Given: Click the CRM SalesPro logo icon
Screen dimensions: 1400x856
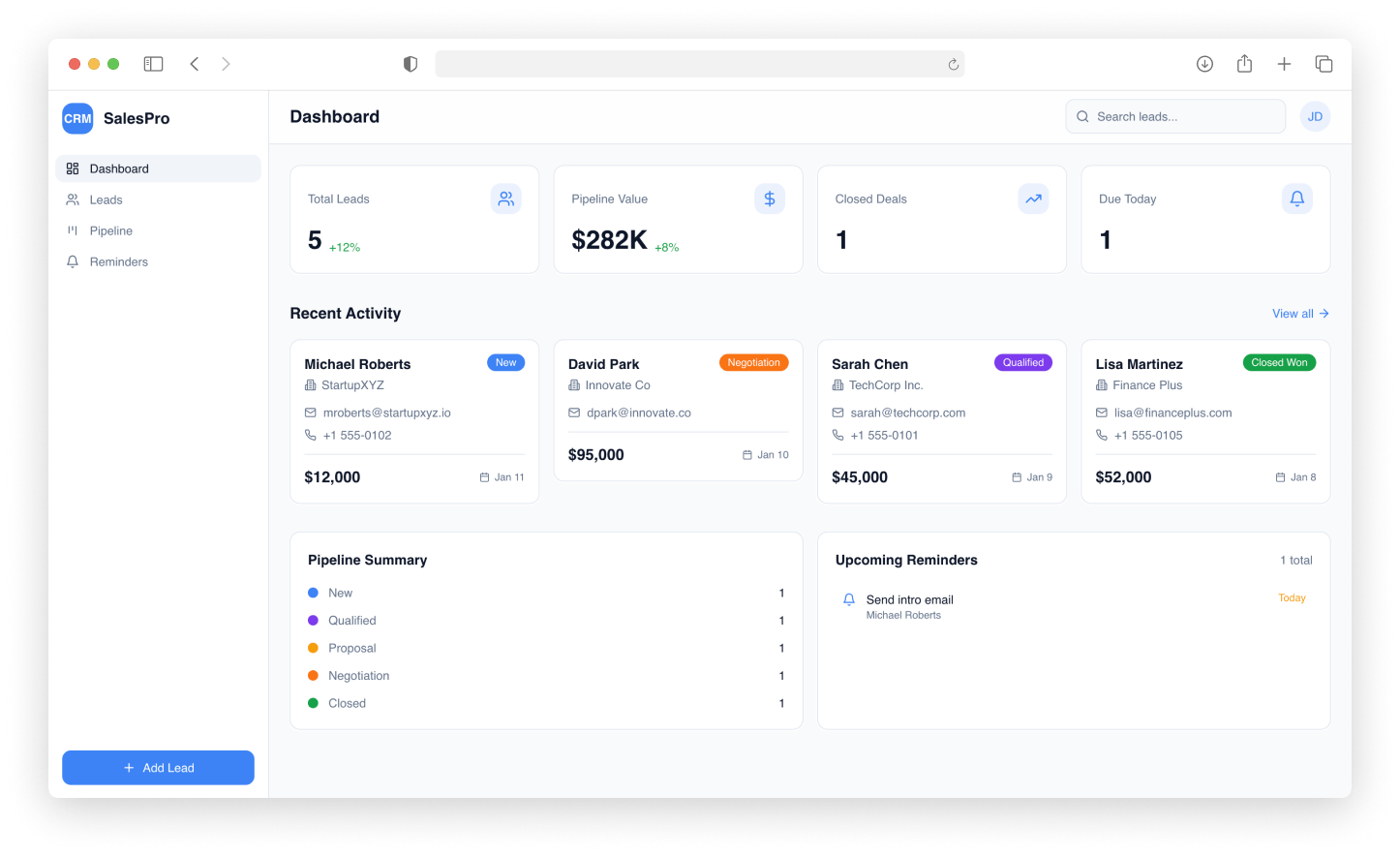Looking at the screenshot, I should [x=77, y=118].
